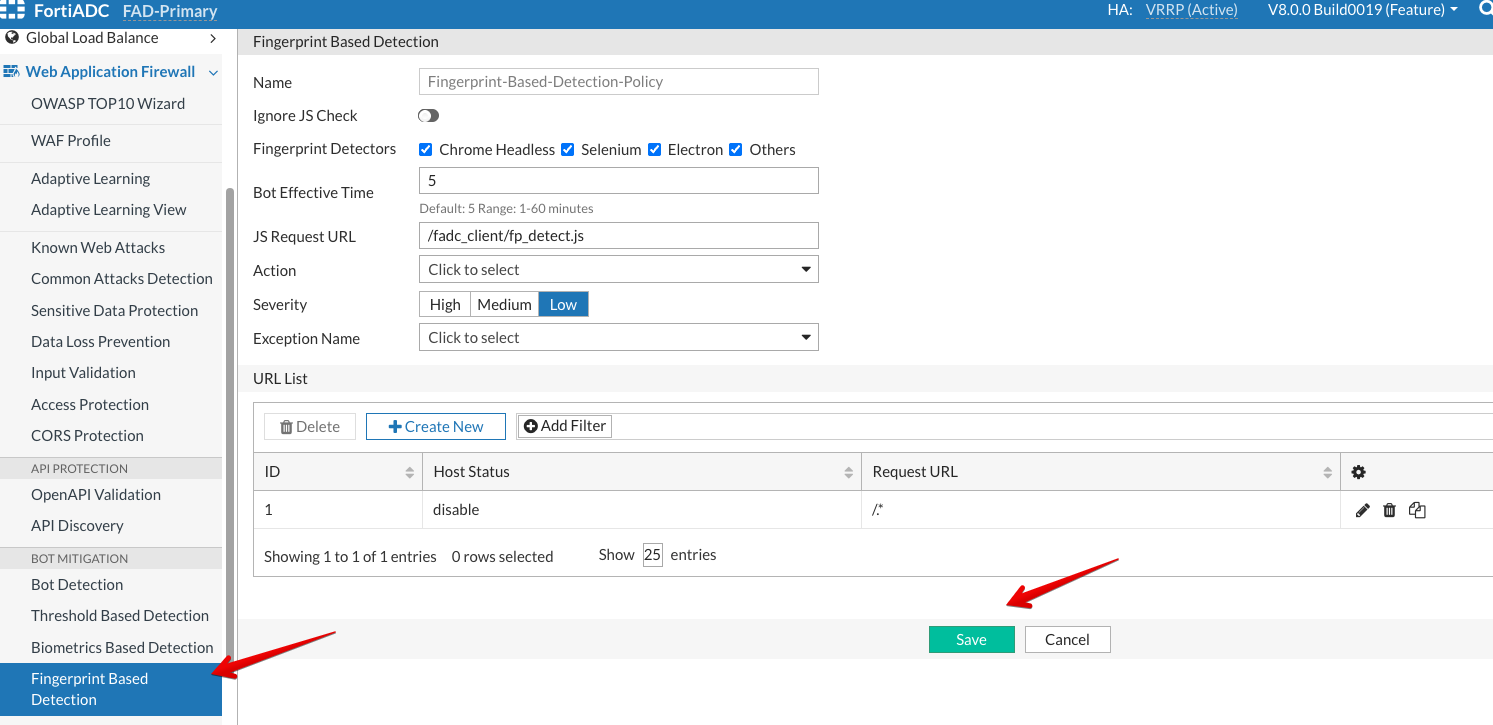1493x725 pixels.
Task: Click the FortiADC logo icon
Action: pyautogui.click(x=13, y=11)
